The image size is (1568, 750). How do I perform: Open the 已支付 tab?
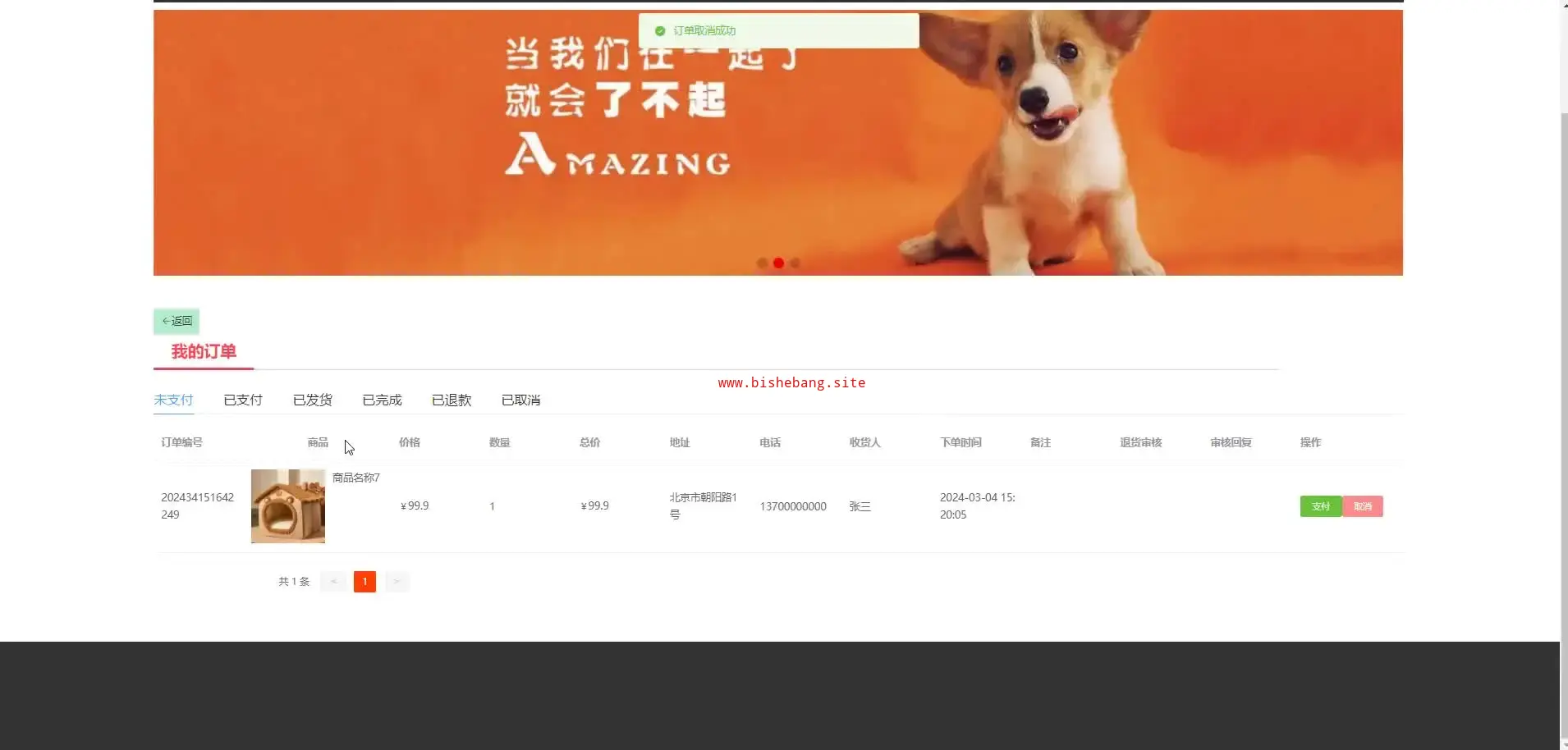(243, 400)
